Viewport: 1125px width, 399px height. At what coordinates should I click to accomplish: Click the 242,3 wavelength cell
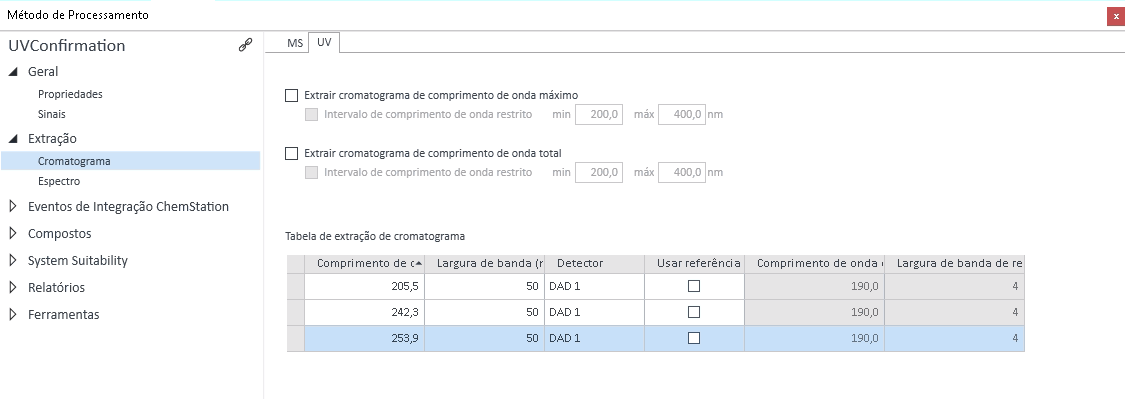364,312
